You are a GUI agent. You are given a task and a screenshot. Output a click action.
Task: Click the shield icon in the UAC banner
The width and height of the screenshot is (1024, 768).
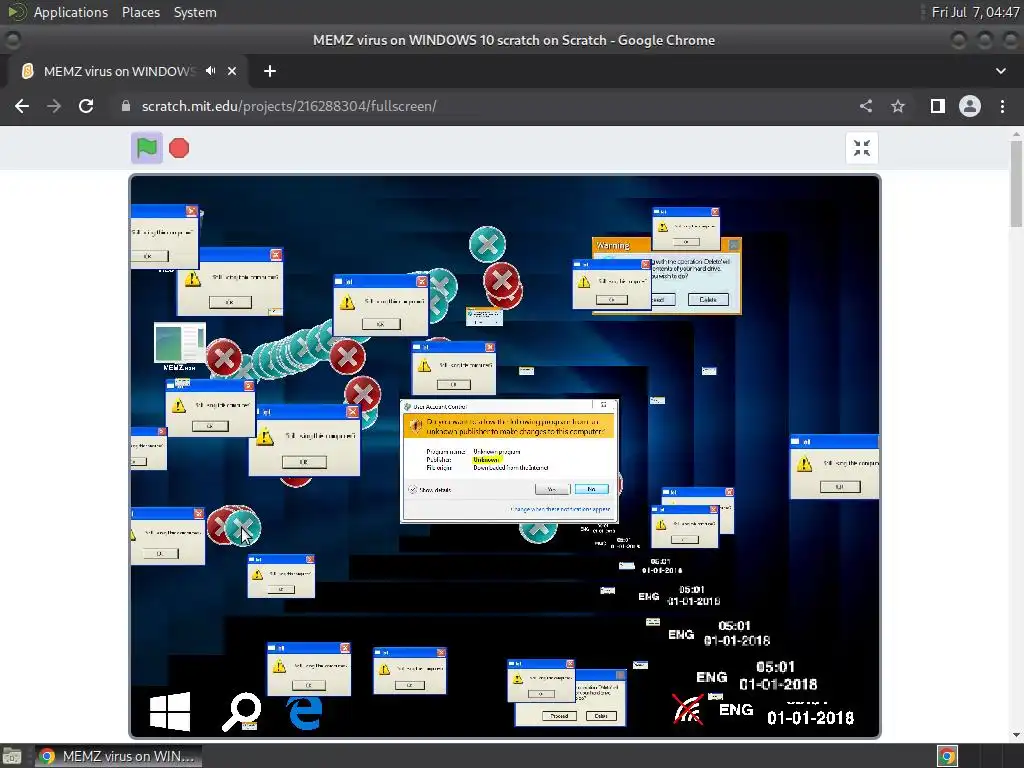tap(415, 426)
